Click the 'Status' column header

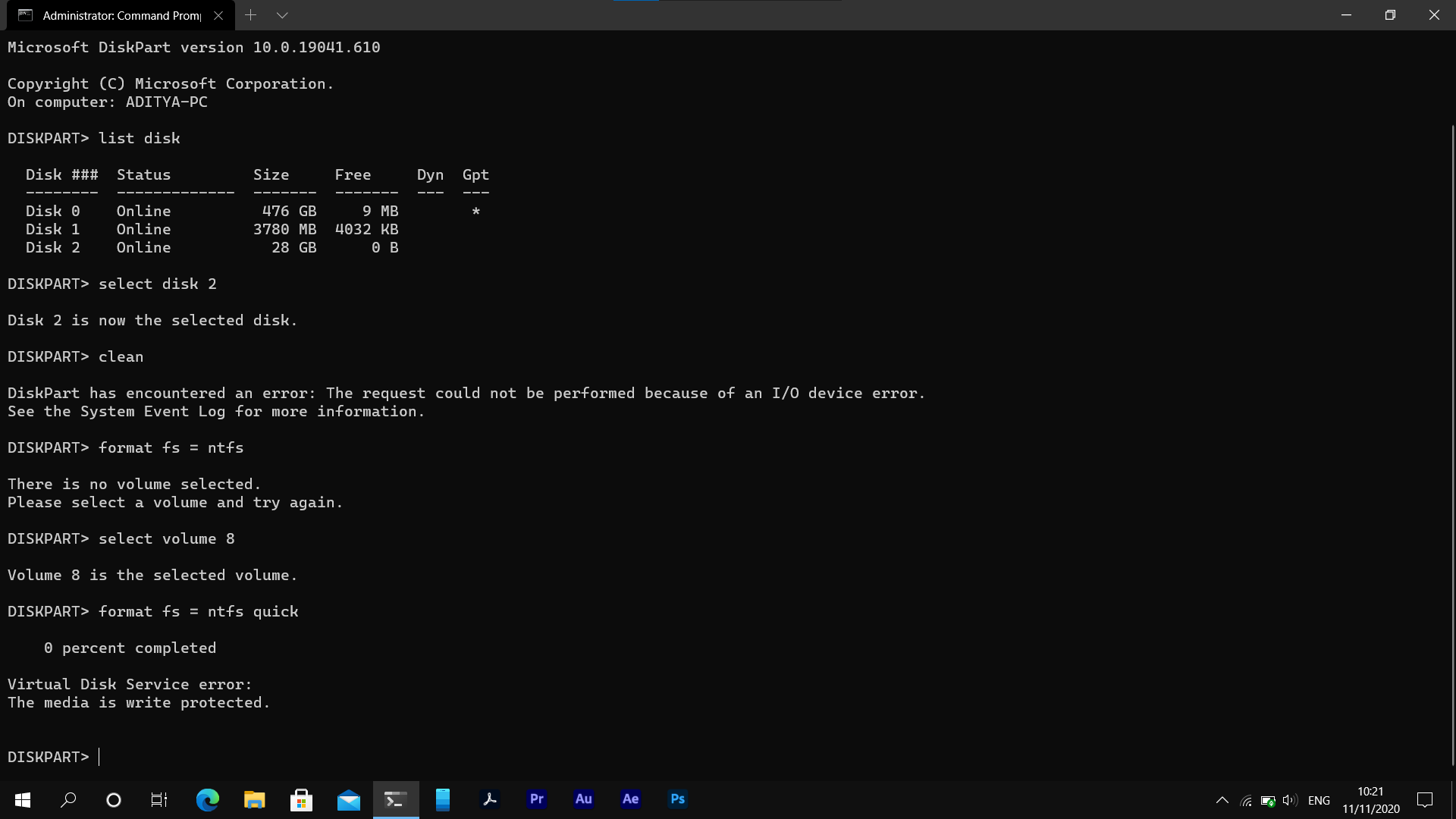coord(144,174)
